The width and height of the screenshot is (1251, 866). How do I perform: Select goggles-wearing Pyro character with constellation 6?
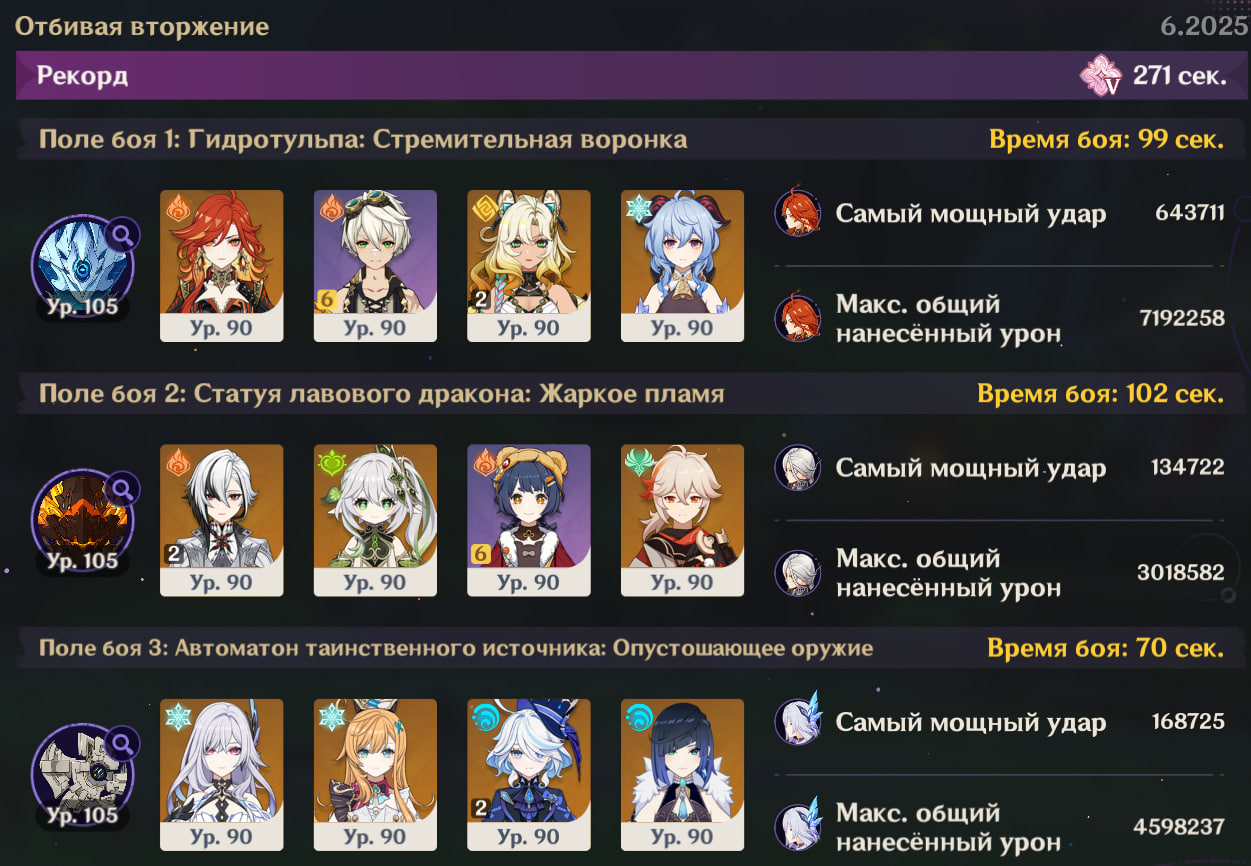(375, 266)
